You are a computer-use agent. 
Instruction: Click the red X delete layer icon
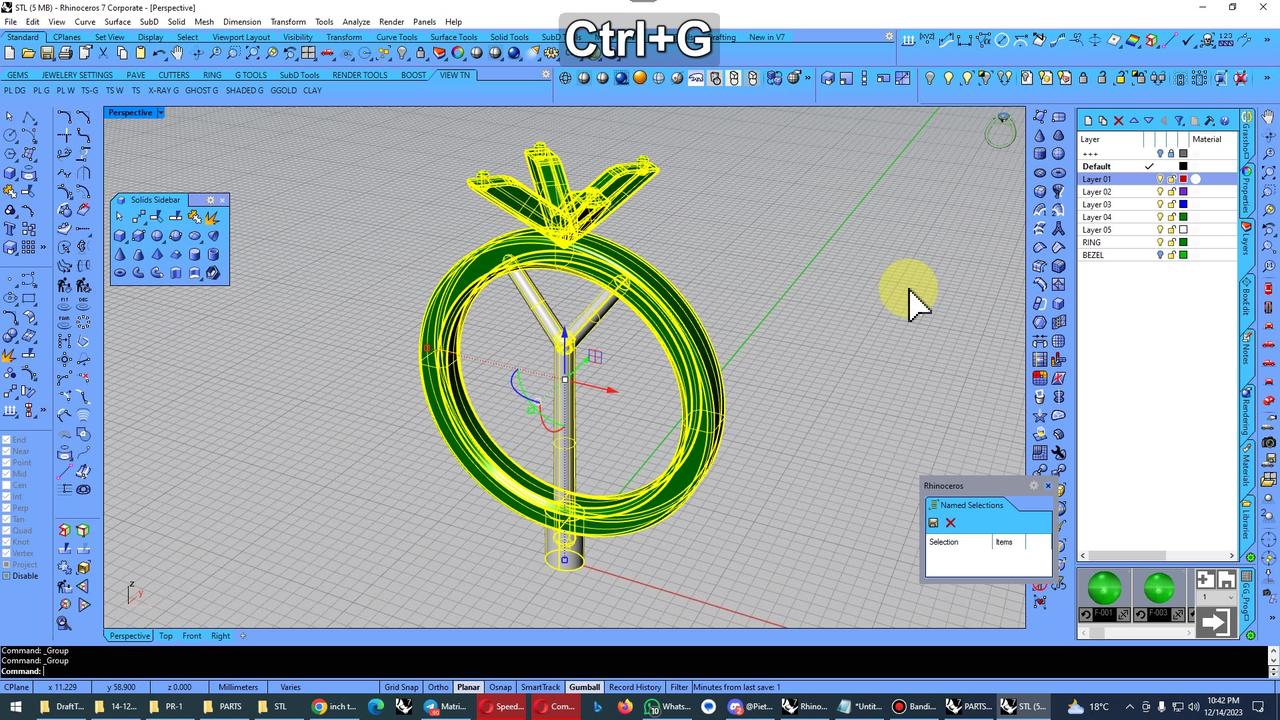click(1117, 121)
